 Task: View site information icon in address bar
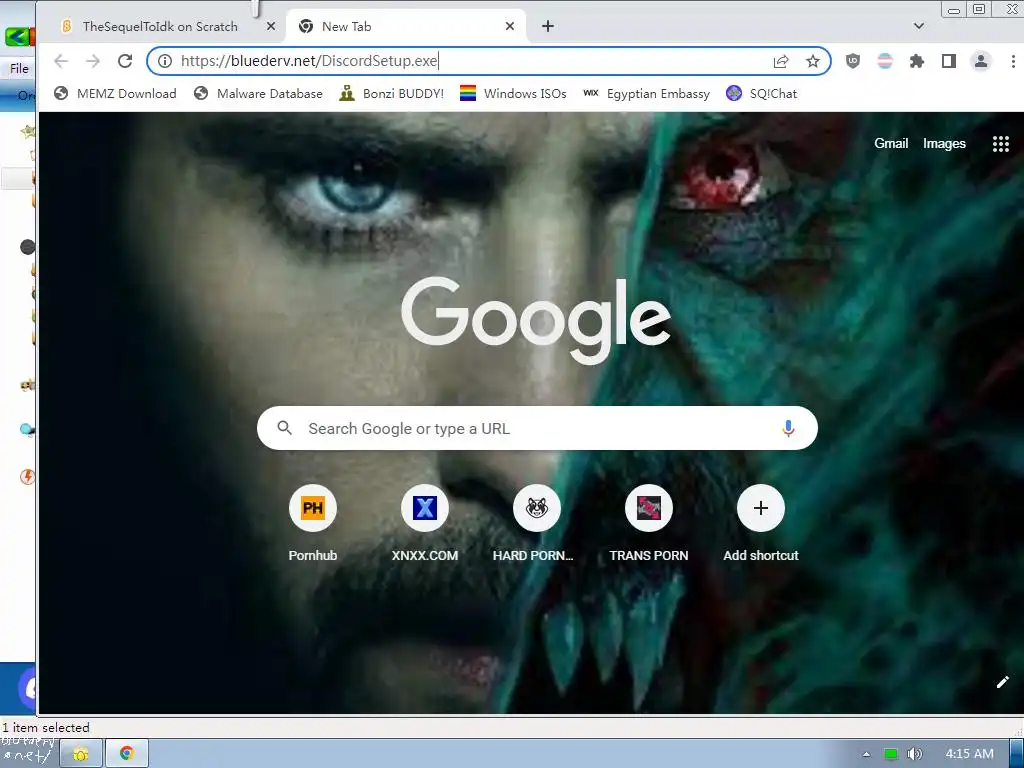(x=165, y=61)
